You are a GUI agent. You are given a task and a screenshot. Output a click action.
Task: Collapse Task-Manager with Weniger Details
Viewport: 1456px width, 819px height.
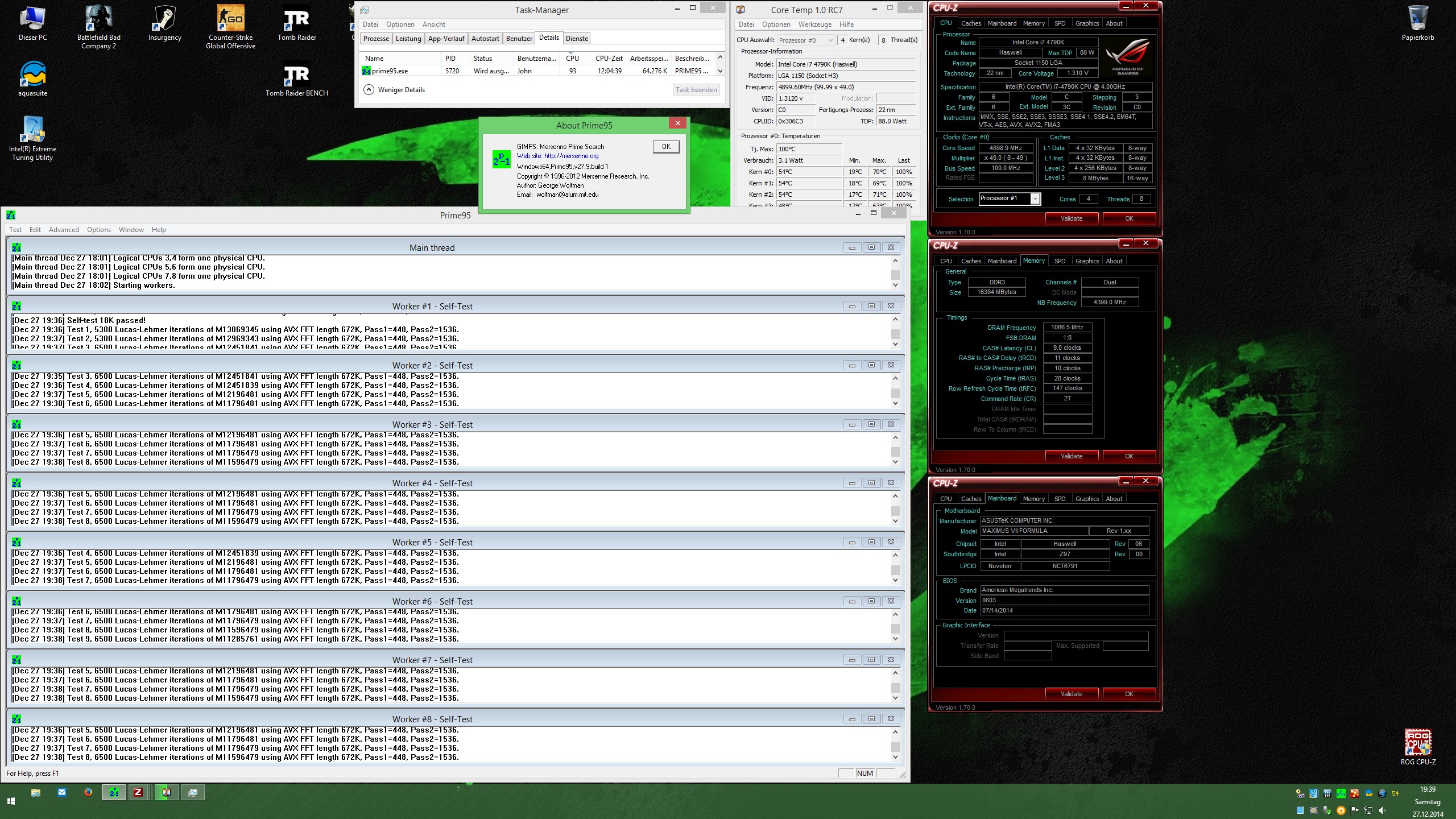tap(395, 90)
